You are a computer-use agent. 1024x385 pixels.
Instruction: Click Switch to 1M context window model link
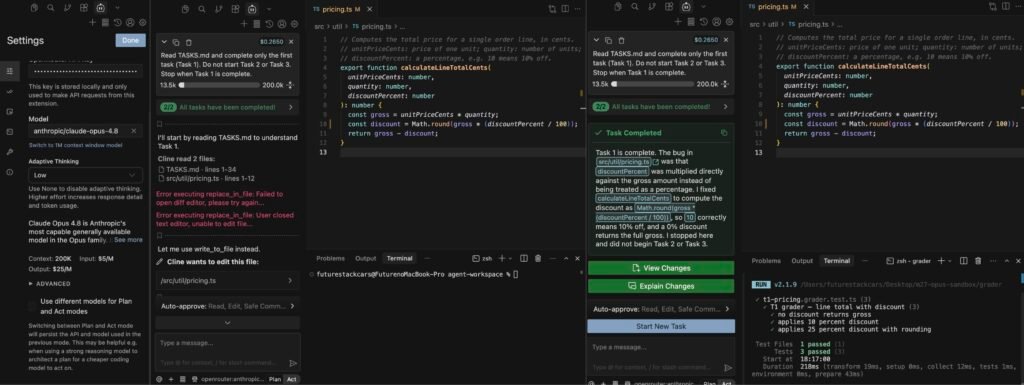coord(75,145)
